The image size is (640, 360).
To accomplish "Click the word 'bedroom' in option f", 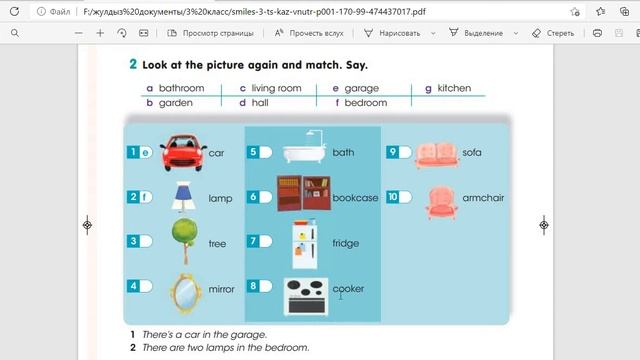I will click(x=366, y=103).
